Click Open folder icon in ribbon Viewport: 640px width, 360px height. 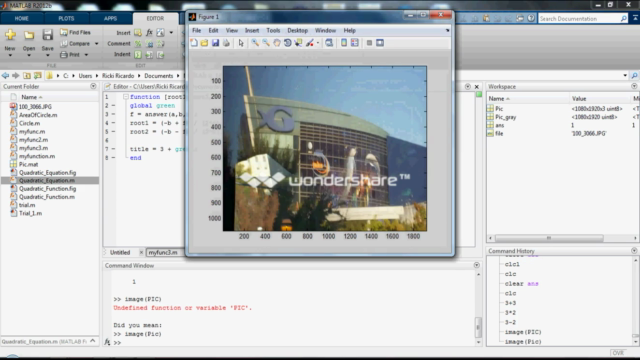click(29, 35)
